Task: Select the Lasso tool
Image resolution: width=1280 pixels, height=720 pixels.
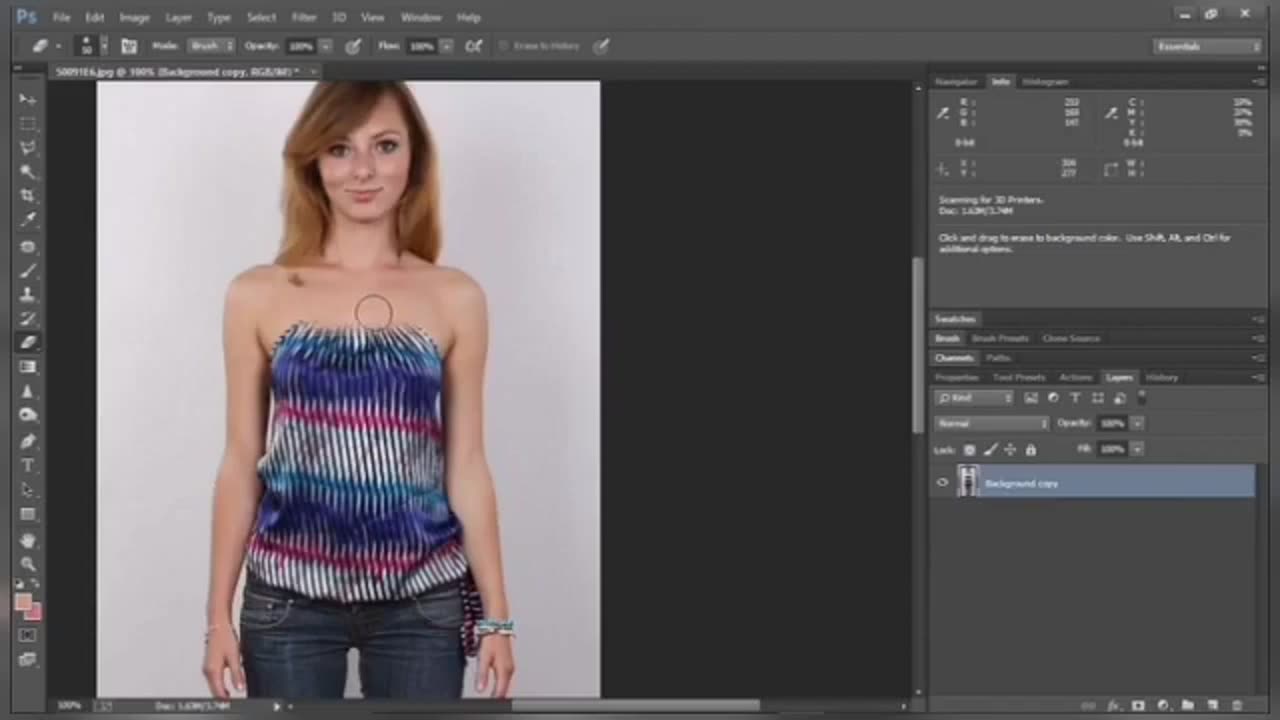Action: tap(28, 148)
